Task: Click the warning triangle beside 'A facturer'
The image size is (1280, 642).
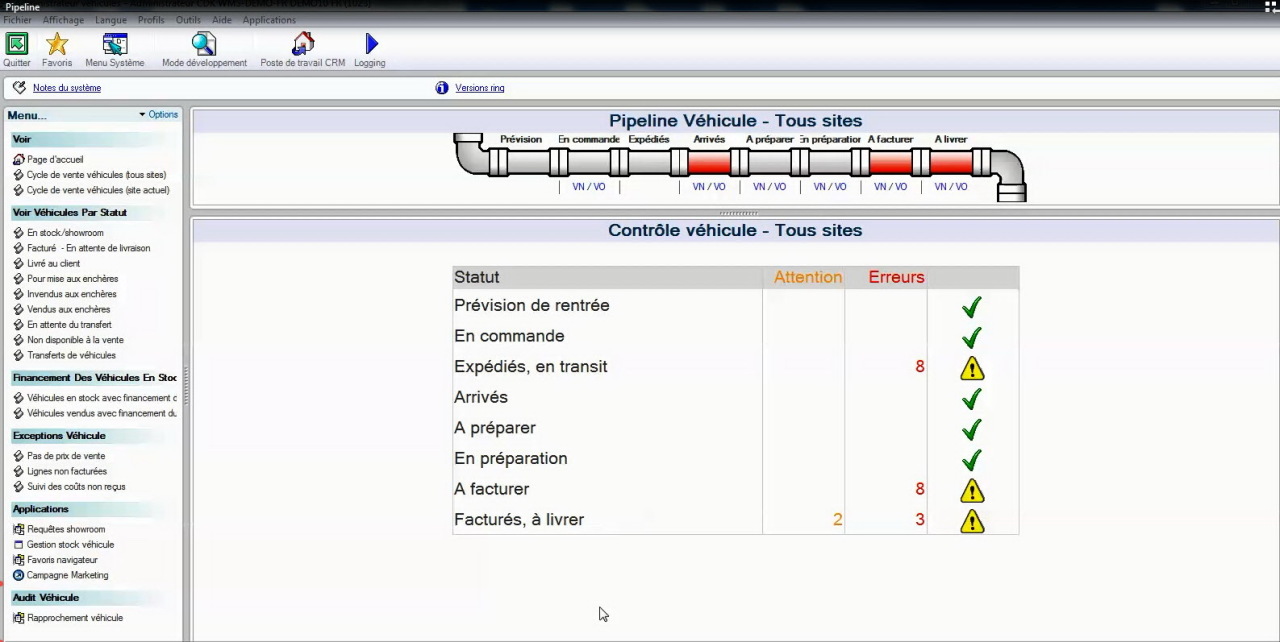Action: [971, 490]
